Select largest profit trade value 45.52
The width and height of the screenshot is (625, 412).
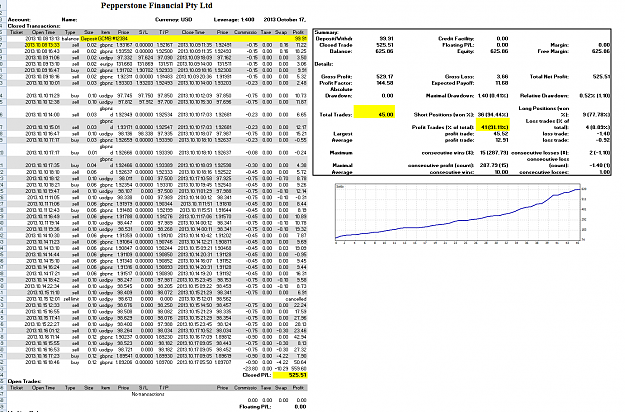[501, 134]
